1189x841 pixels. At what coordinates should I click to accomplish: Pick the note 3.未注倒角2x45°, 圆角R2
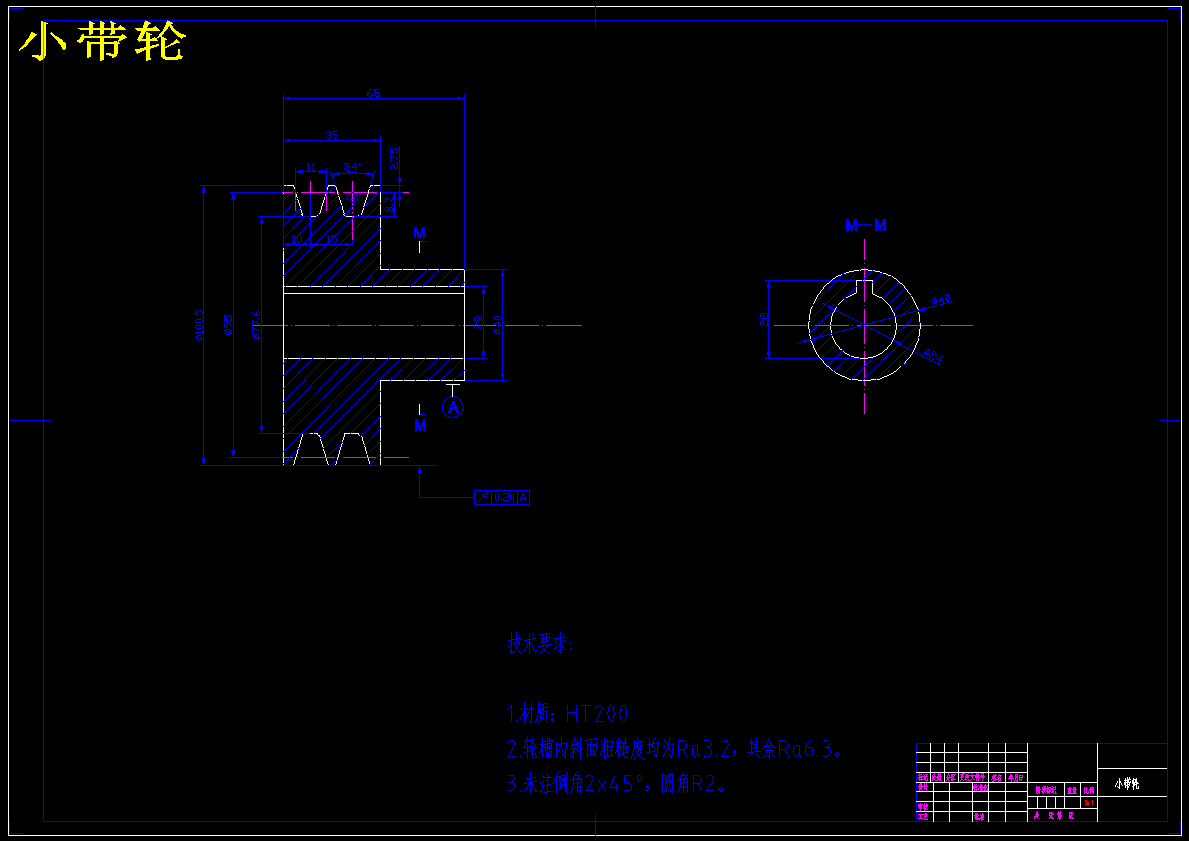click(618, 783)
